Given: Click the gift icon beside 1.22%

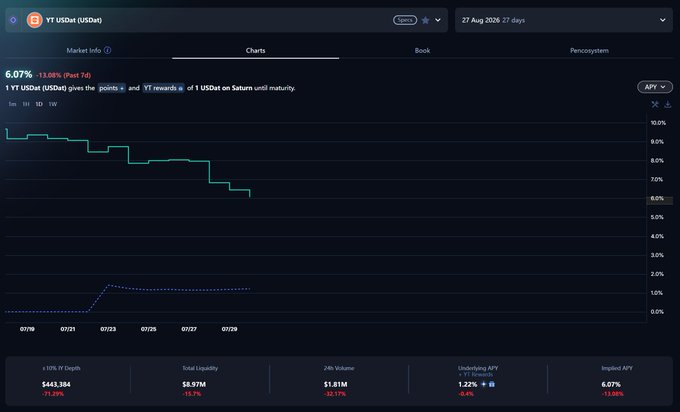Looking at the screenshot, I should click(492, 384).
